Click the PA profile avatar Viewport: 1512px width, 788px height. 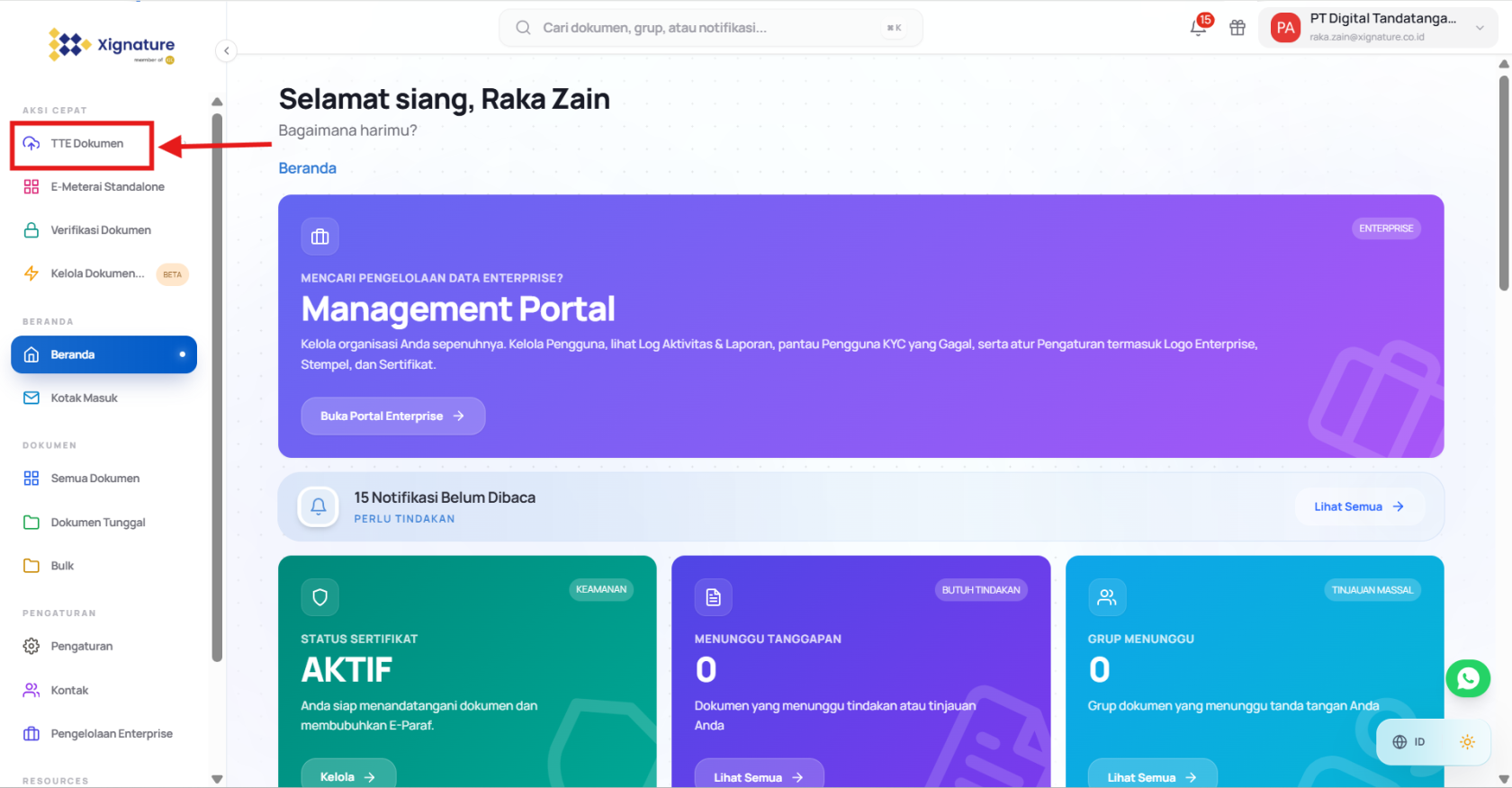(x=1285, y=28)
